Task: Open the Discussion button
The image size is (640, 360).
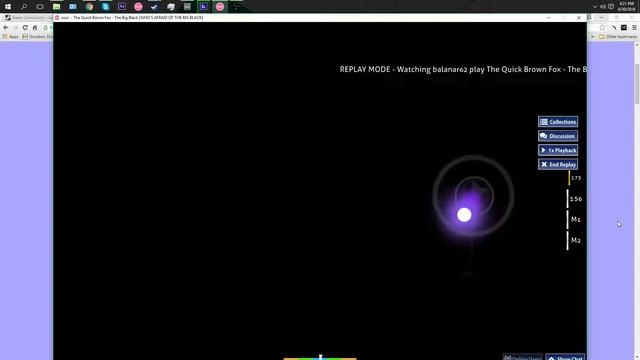Action: coord(558,136)
